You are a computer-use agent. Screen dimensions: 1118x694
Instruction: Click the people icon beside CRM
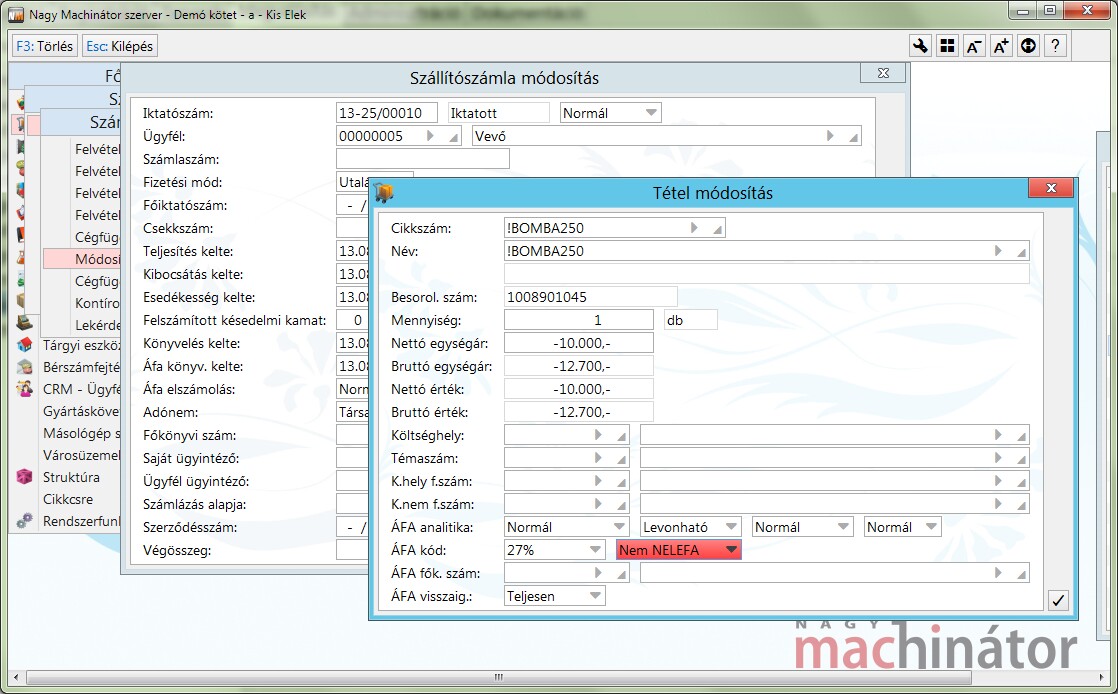[x=24, y=389]
